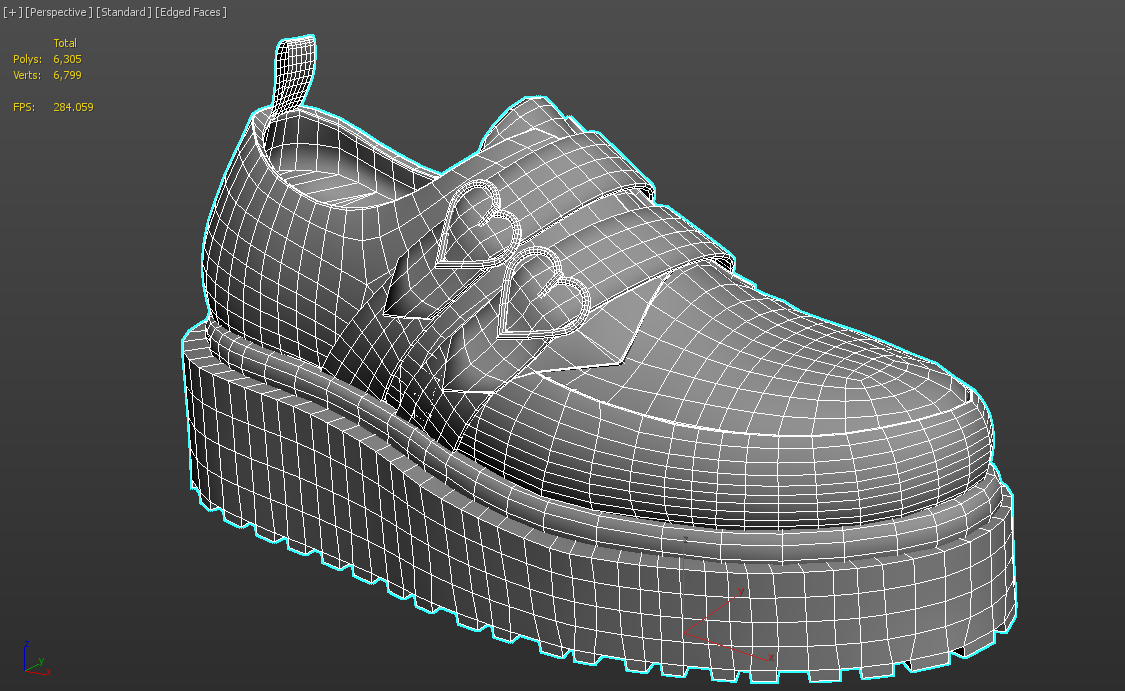The width and height of the screenshot is (1125, 691).
Task: Click the blue Z axis label
Action: tap(26, 645)
